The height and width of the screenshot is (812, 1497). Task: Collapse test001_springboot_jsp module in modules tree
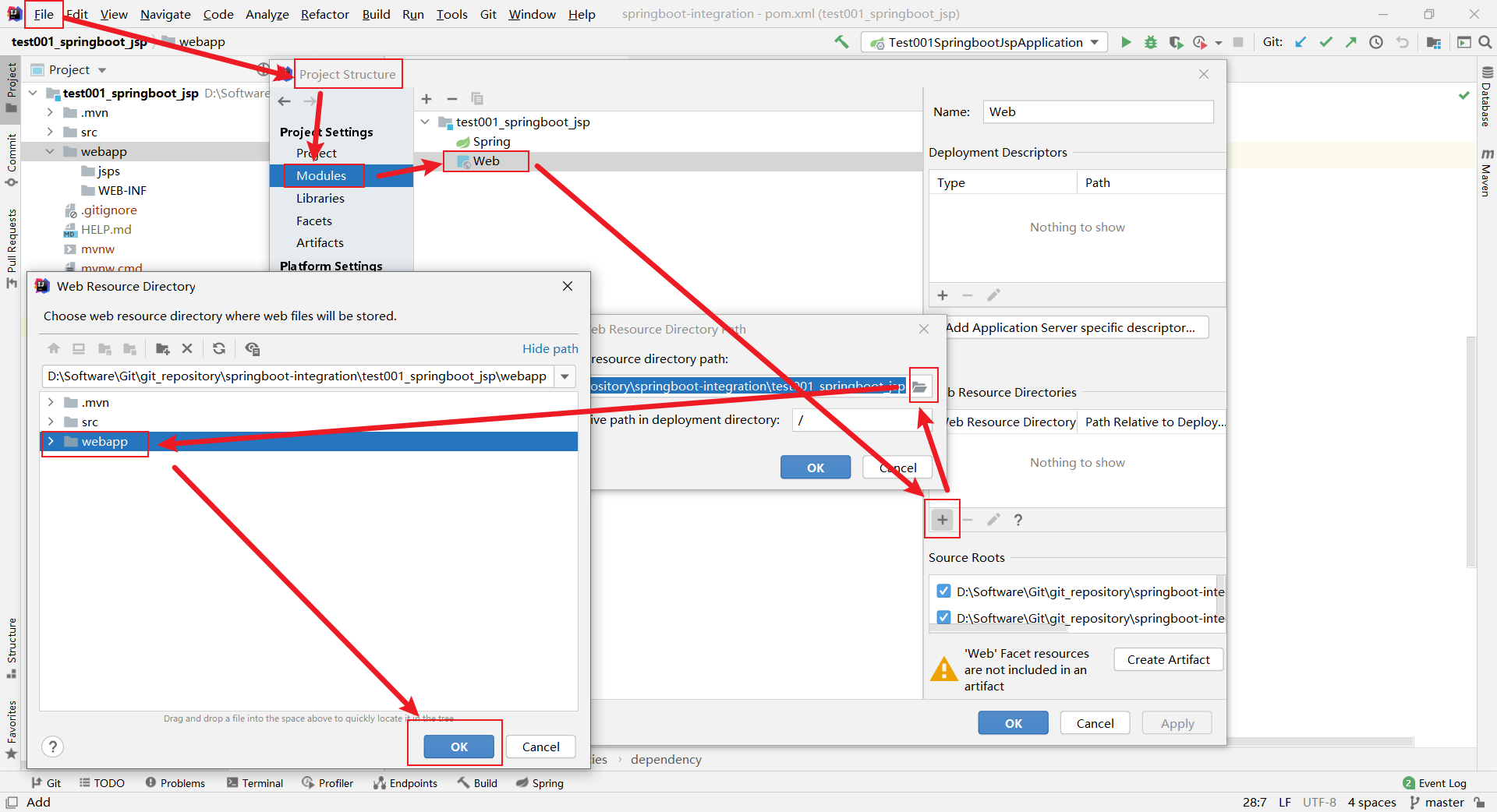coord(425,122)
